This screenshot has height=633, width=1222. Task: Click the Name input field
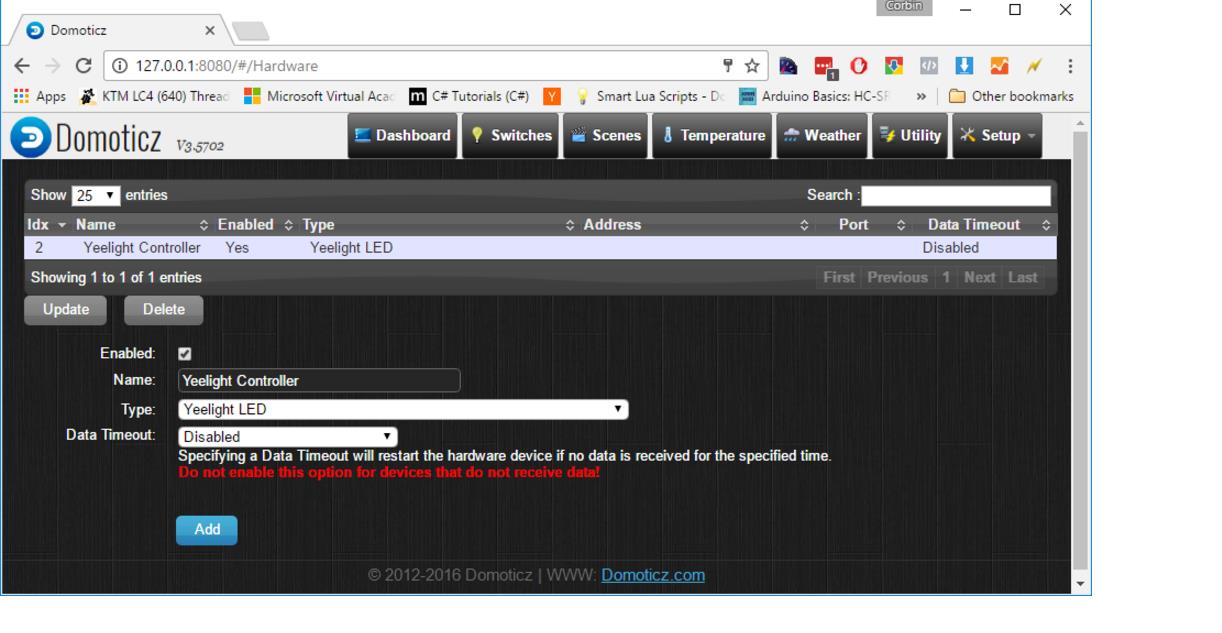point(319,380)
